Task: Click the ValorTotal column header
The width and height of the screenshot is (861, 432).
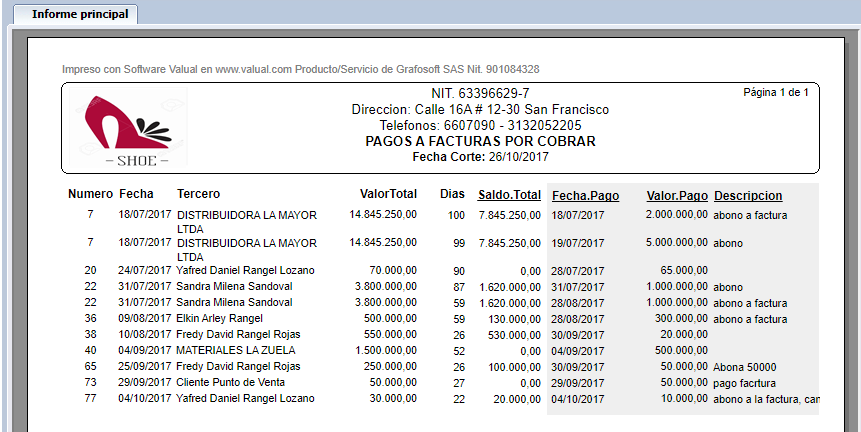Action: point(388,194)
